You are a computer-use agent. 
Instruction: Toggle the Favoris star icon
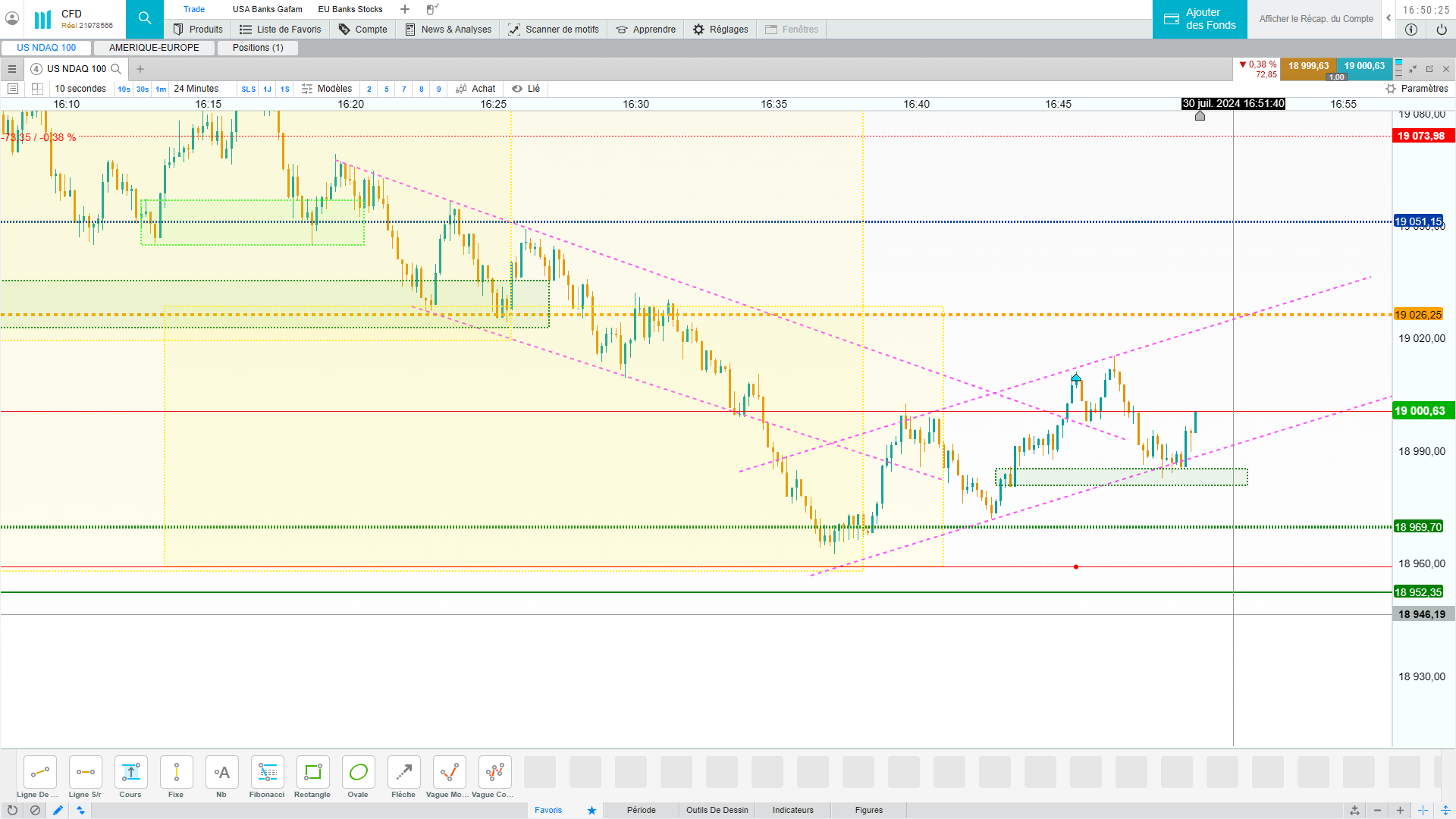(591, 810)
